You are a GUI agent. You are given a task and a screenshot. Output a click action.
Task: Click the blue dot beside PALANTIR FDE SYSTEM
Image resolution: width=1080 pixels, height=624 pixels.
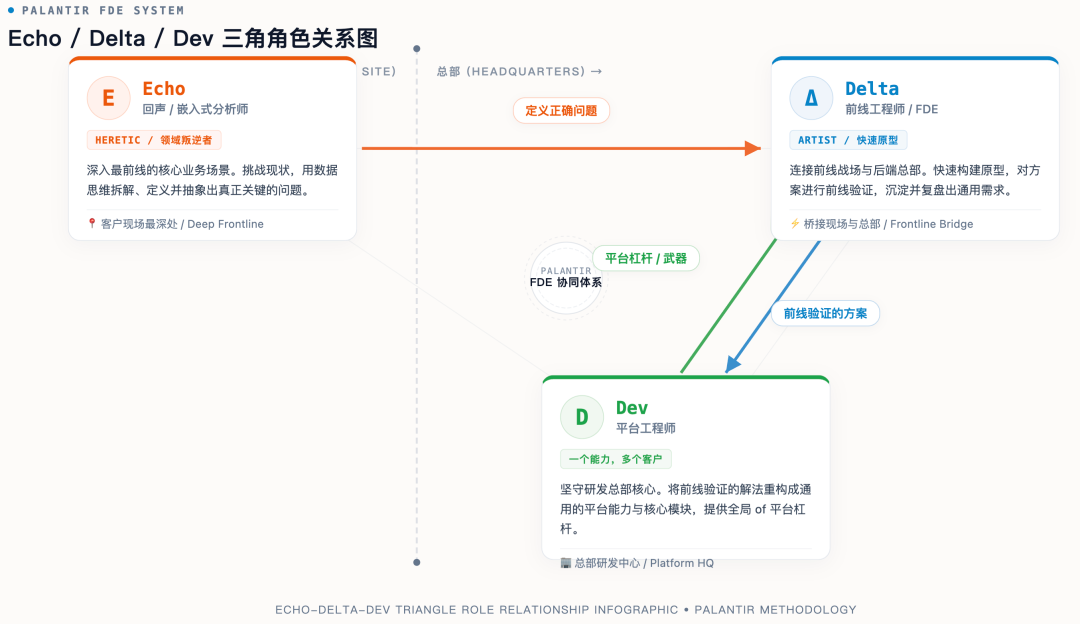pyautogui.click(x=11, y=10)
